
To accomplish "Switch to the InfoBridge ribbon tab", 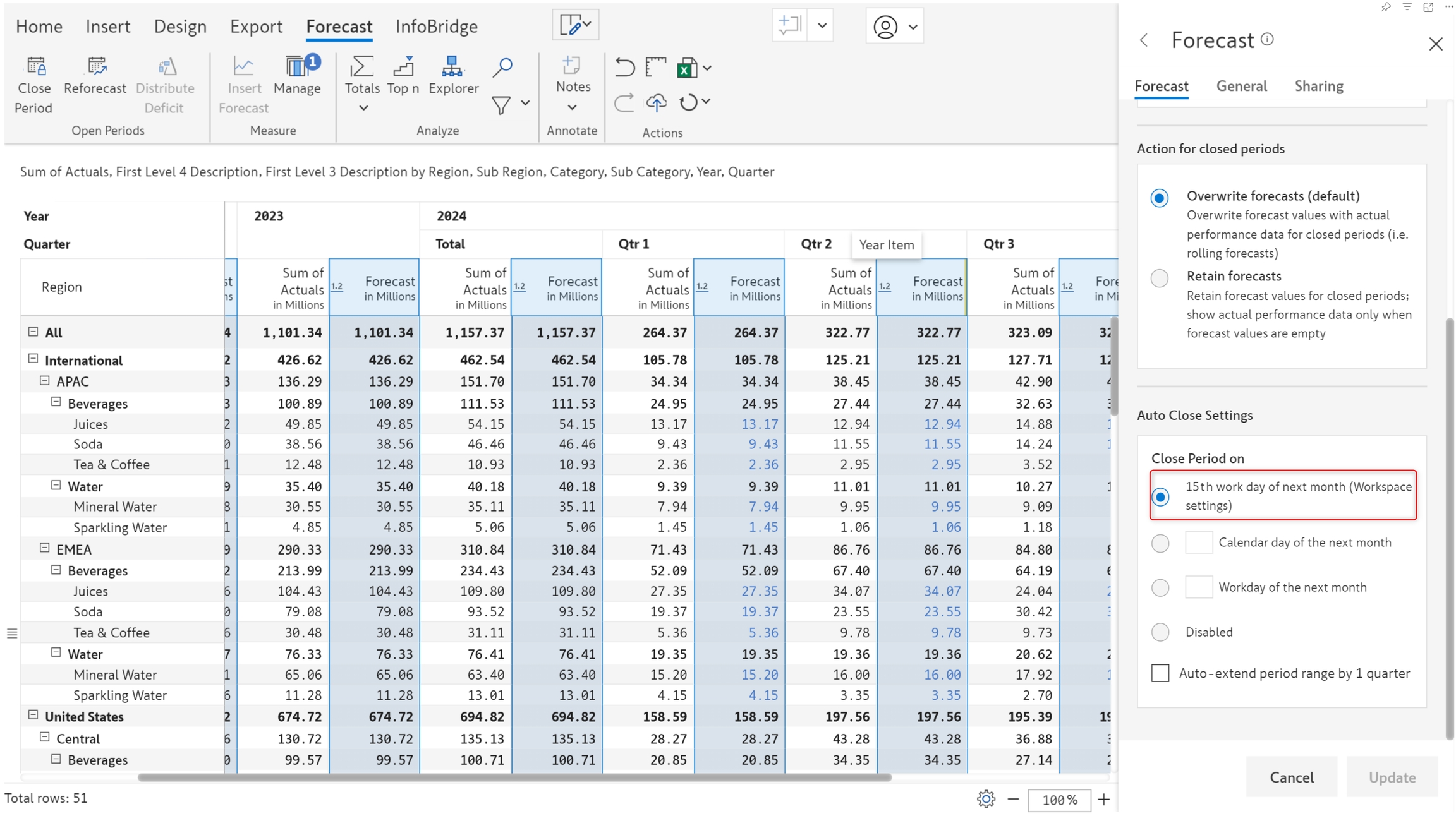I will [x=436, y=27].
